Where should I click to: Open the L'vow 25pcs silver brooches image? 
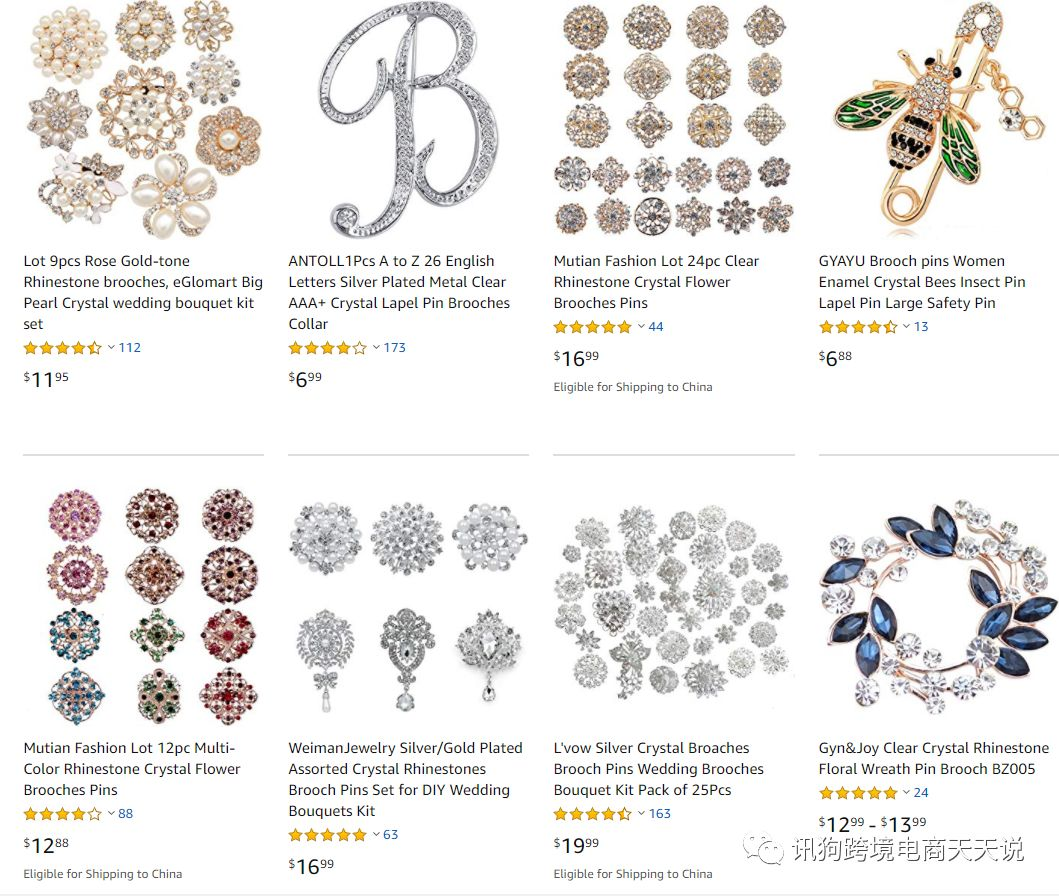point(673,605)
